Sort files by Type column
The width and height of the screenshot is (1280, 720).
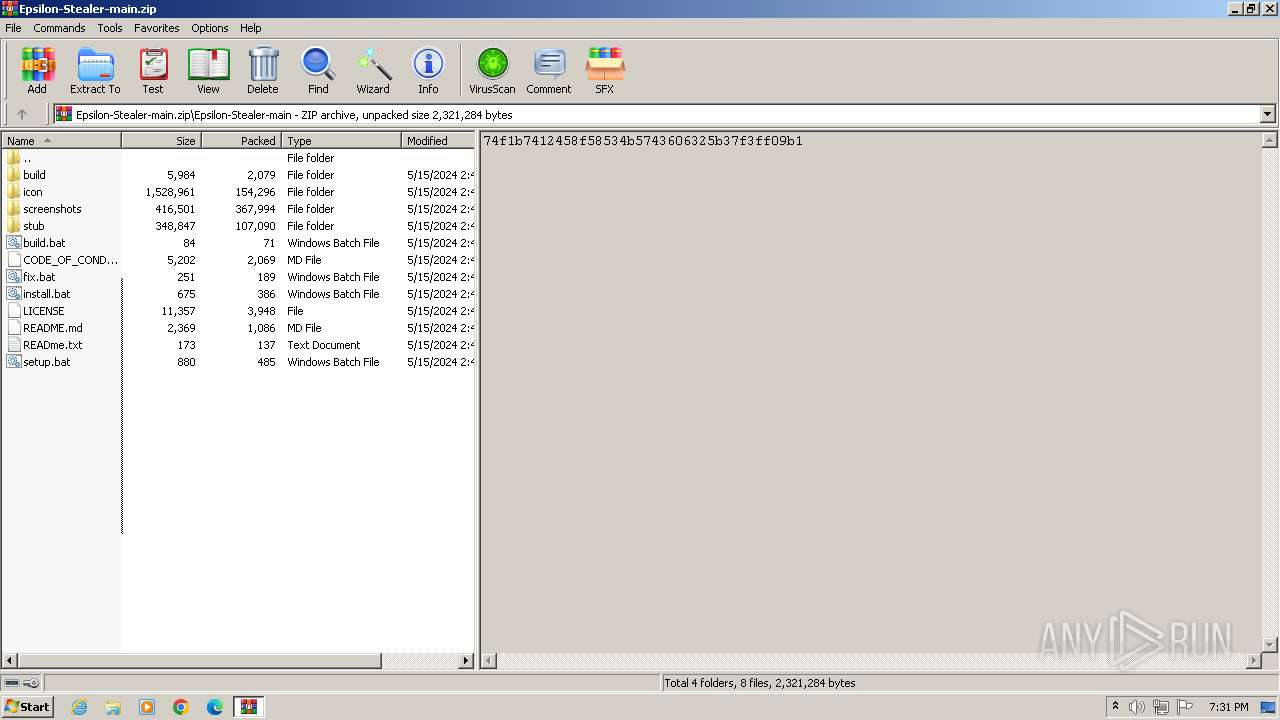pos(342,141)
